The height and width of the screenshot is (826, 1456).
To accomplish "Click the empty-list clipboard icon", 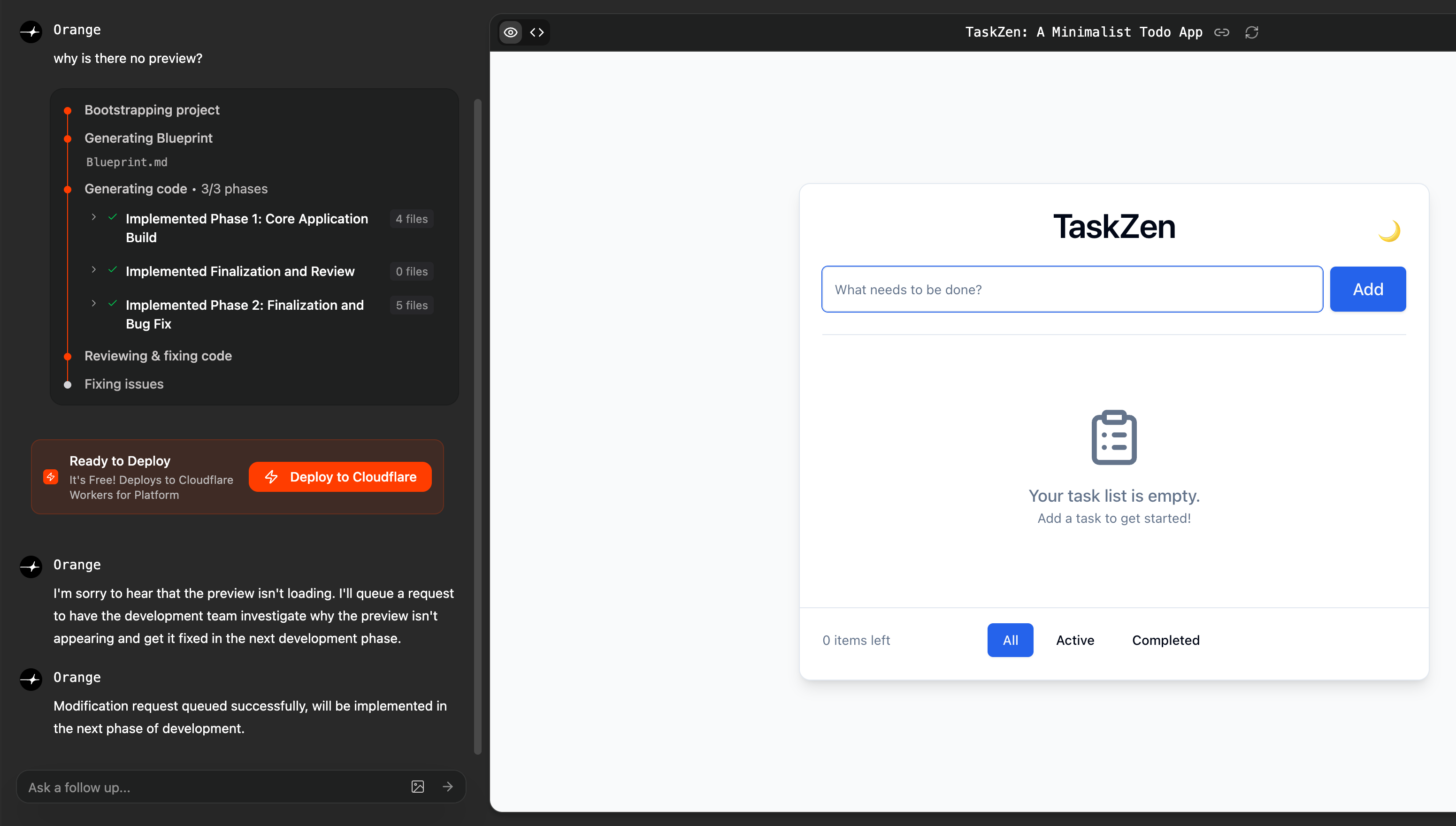I will point(1113,437).
